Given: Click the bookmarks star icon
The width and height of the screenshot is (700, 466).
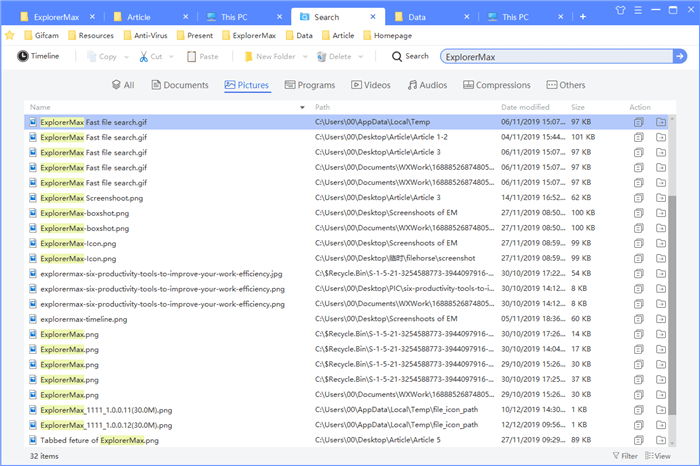Looking at the screenshot, I should click(10, 35).
